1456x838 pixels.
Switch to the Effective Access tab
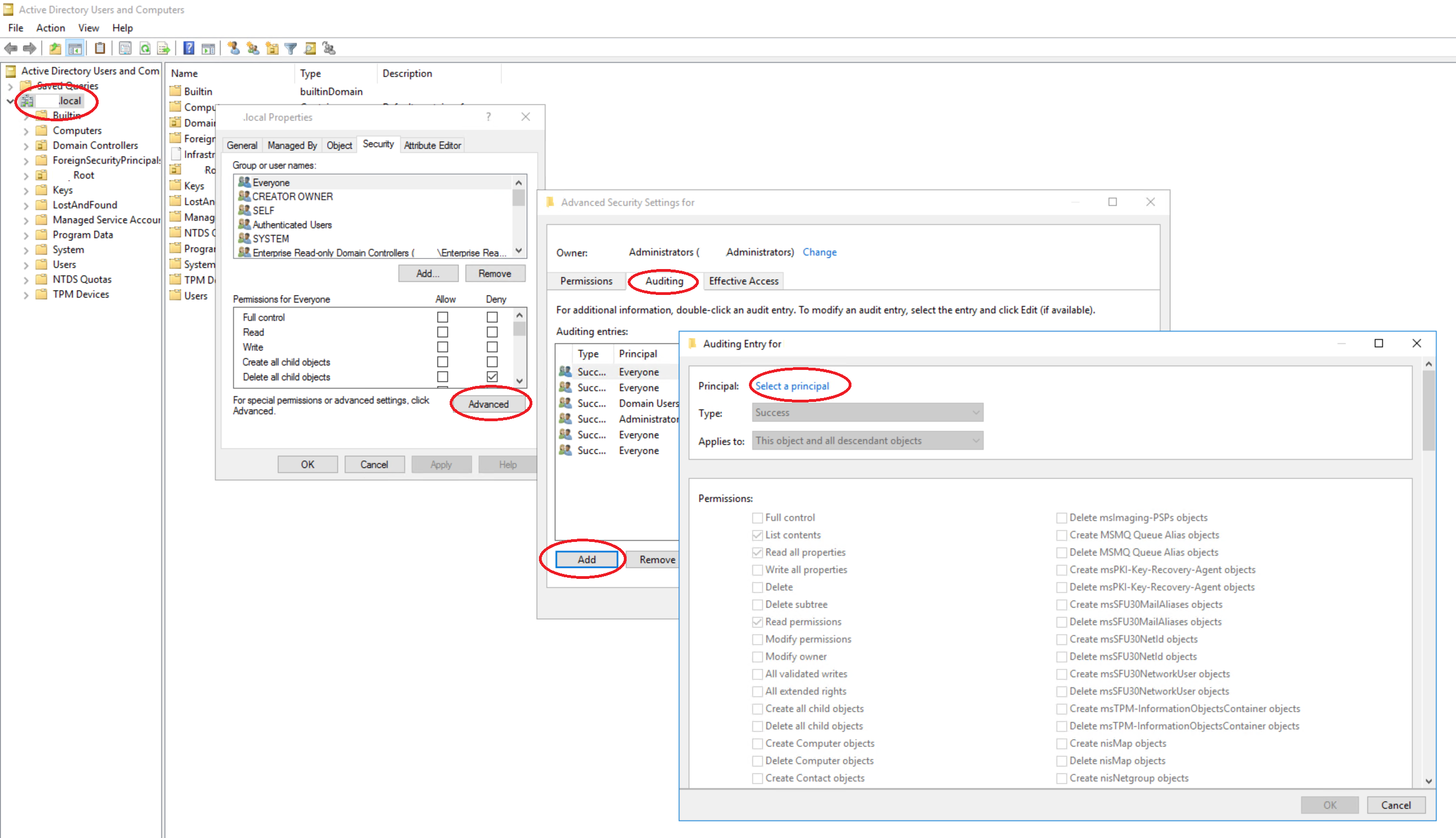pos(743,281)
